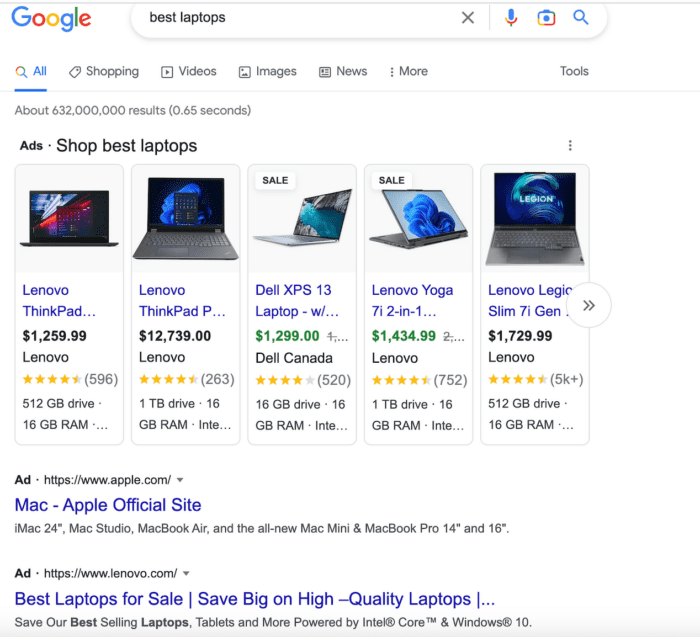Show next products with double-arrow button

point(588,305)
